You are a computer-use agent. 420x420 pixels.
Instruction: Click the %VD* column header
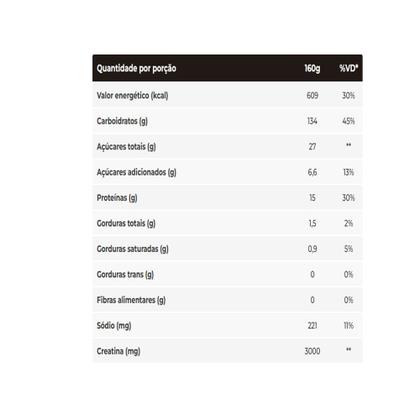pos(348,68)
